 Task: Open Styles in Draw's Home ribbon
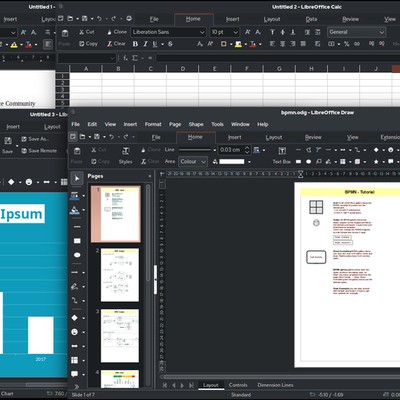pyautogui.click(x=126, y=155)
